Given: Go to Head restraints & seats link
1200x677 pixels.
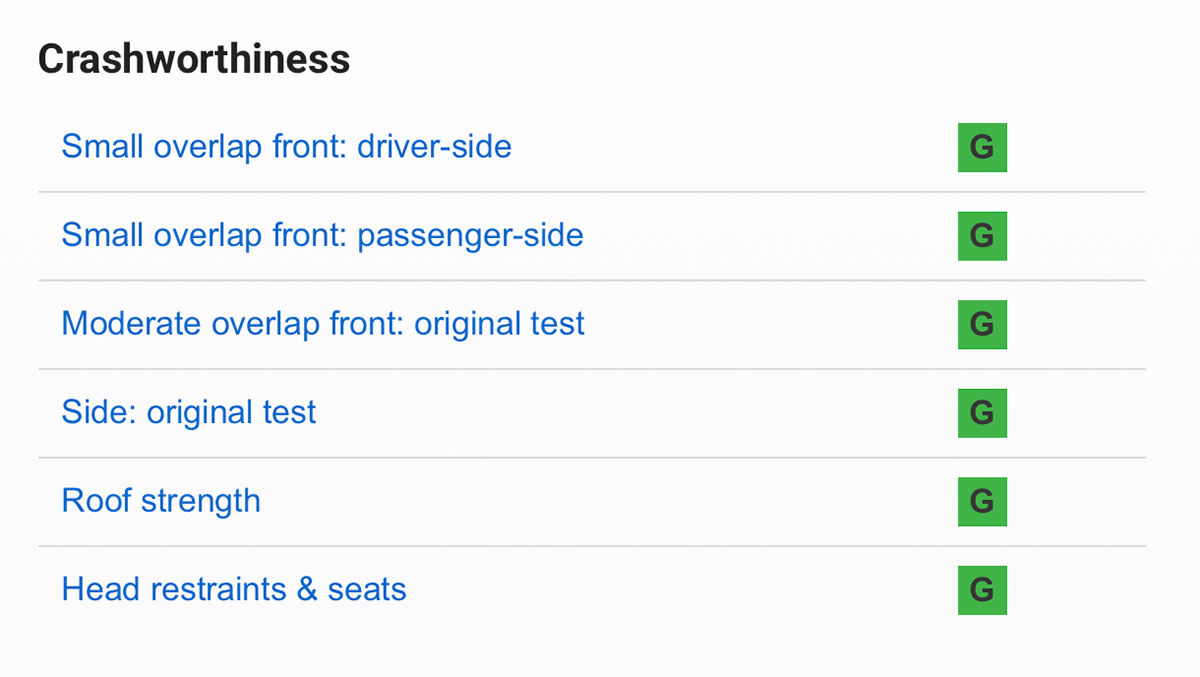Looking at the screenshot, I should (234, 589).
